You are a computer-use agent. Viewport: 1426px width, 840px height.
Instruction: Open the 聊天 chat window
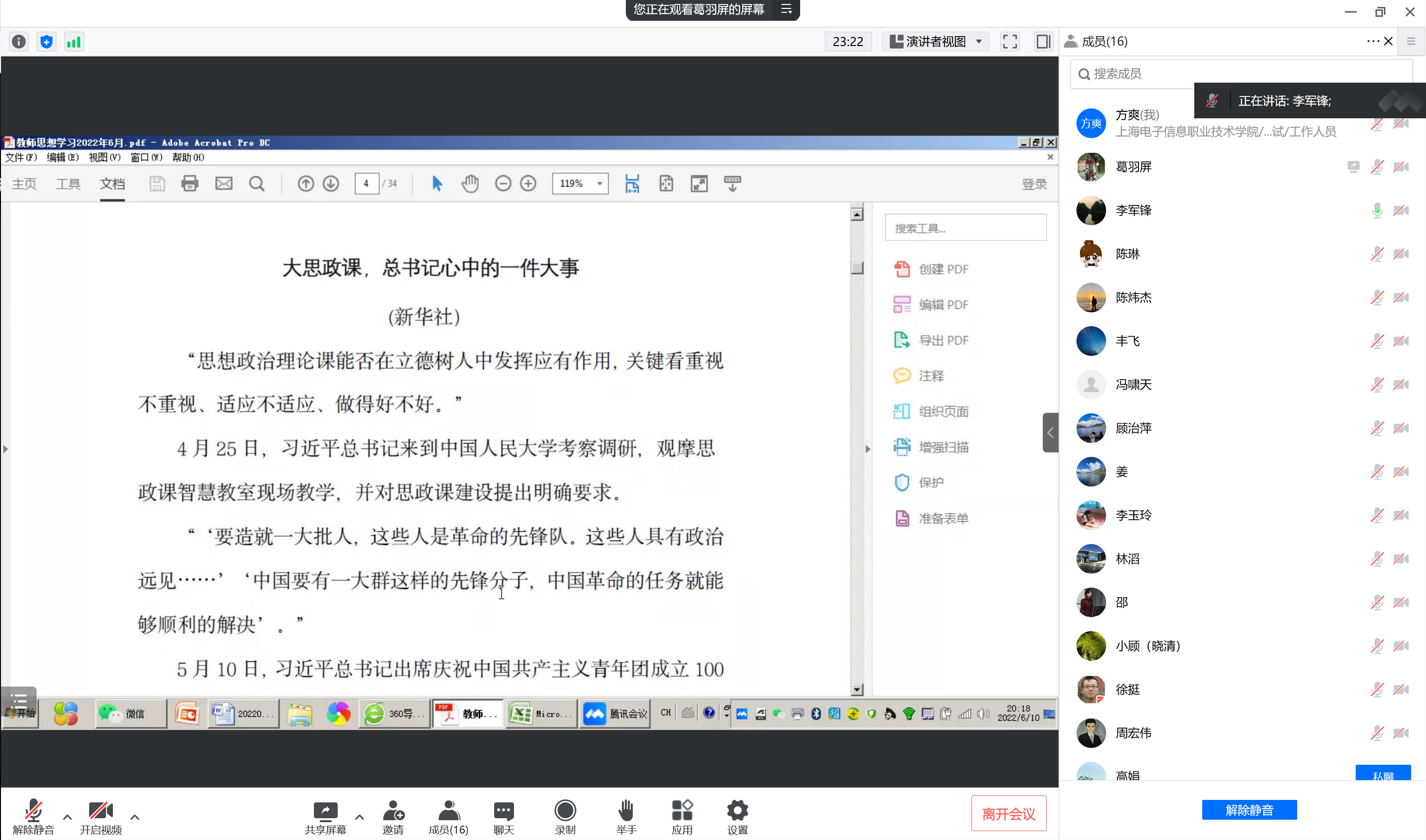(x=503, y=817)
